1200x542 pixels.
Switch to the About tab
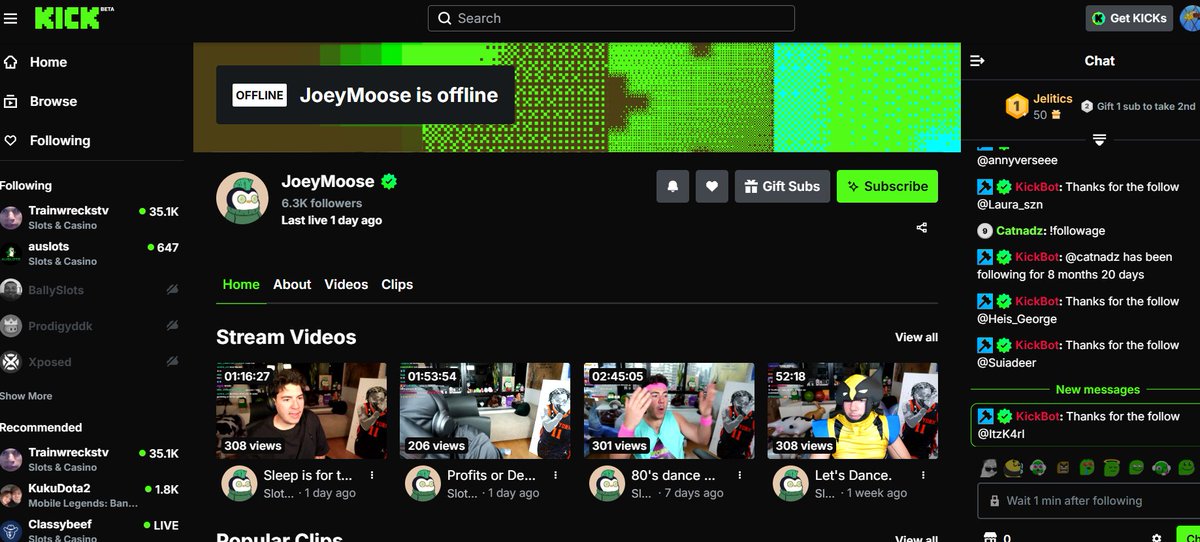pos(292,285)
